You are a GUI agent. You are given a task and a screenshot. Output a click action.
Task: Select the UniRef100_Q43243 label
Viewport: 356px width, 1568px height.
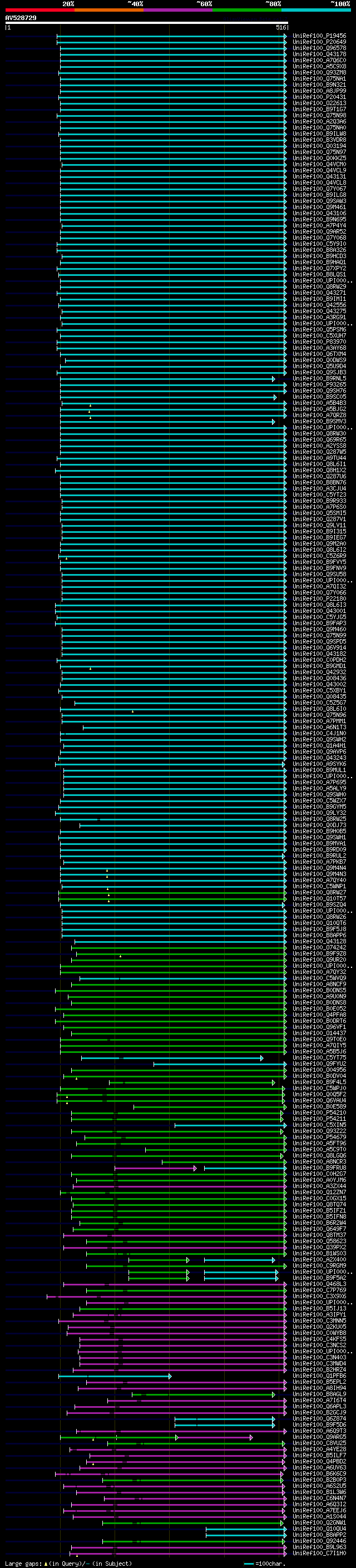click(x=319, y=758)
